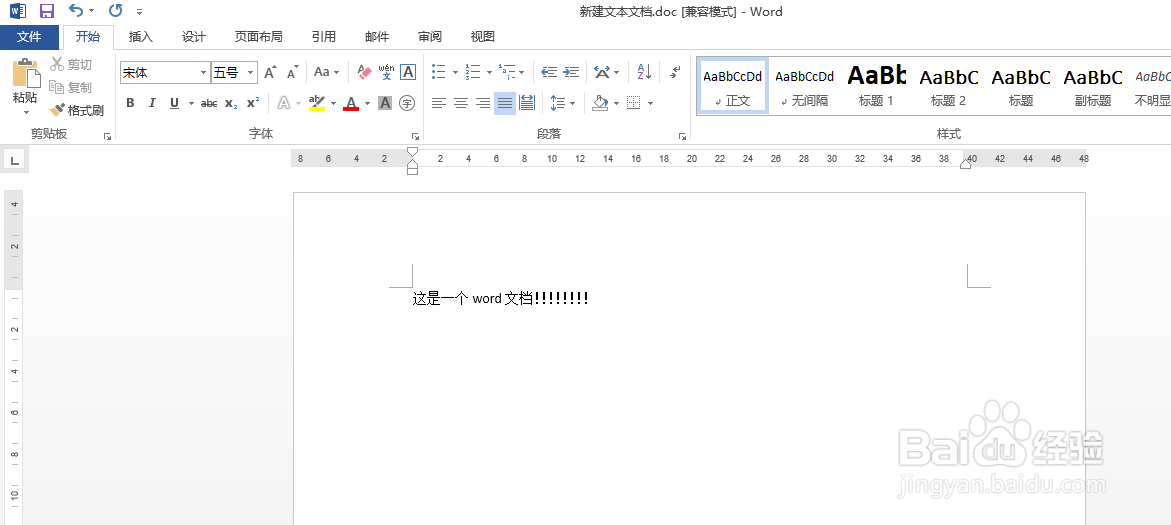Image resolution: width=1171 pixels, height=525 pixels.
Task: Expand the highlight color dropdown arrow
Action: [x=334, y=103]
